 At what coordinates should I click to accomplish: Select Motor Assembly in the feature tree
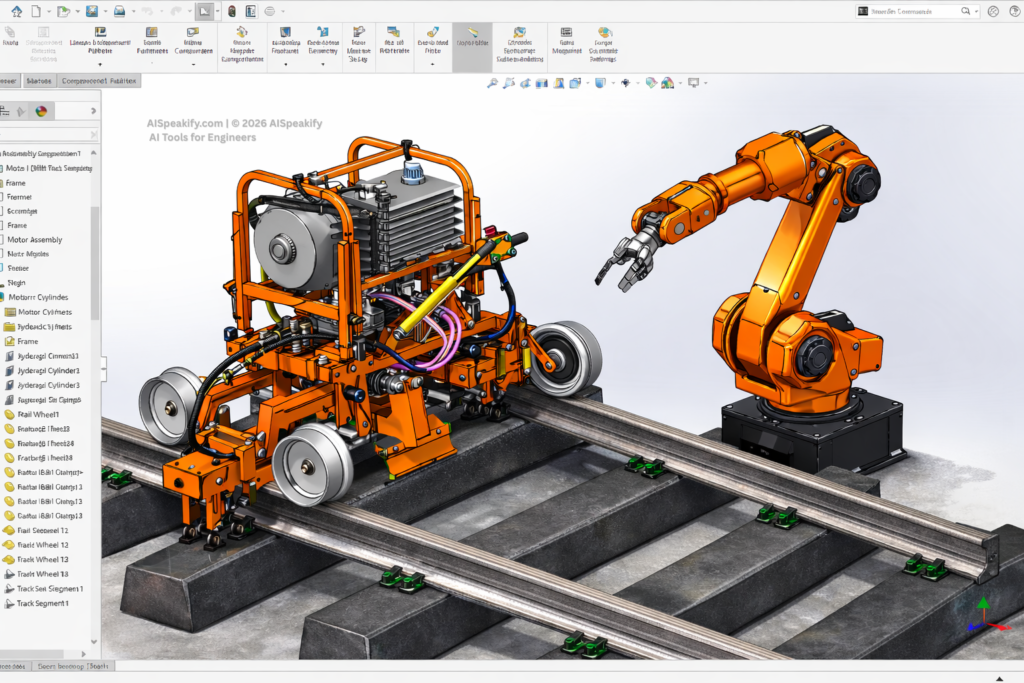click(34, 240)
